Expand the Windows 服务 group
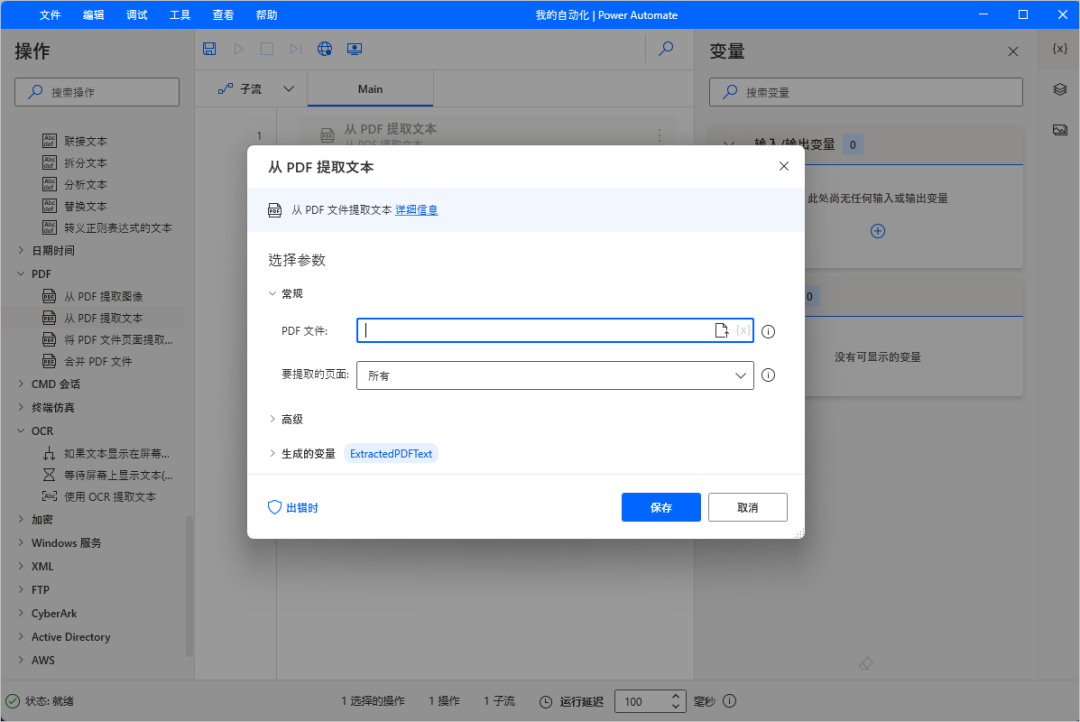Screen dimensions: 1080x722 (21, 543)
